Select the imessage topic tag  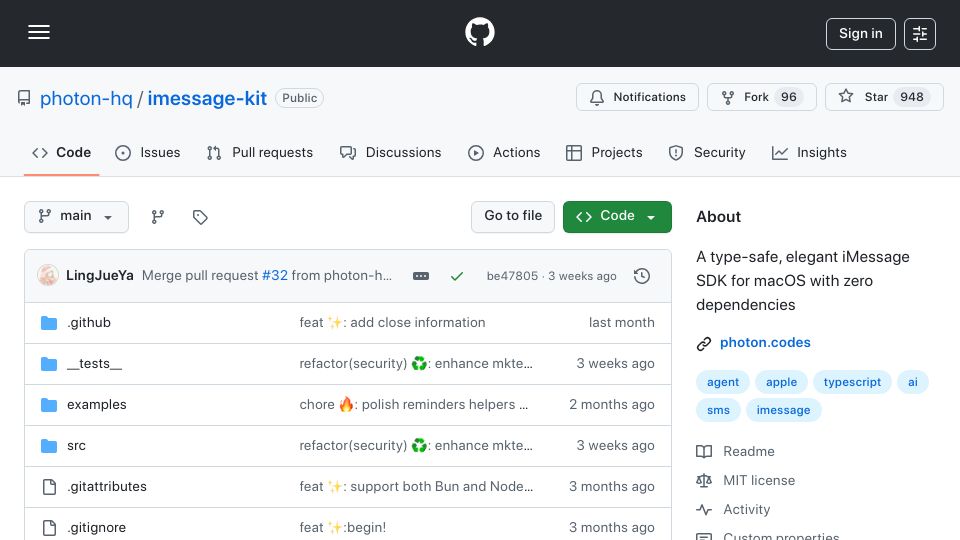[x=784, y=410]
